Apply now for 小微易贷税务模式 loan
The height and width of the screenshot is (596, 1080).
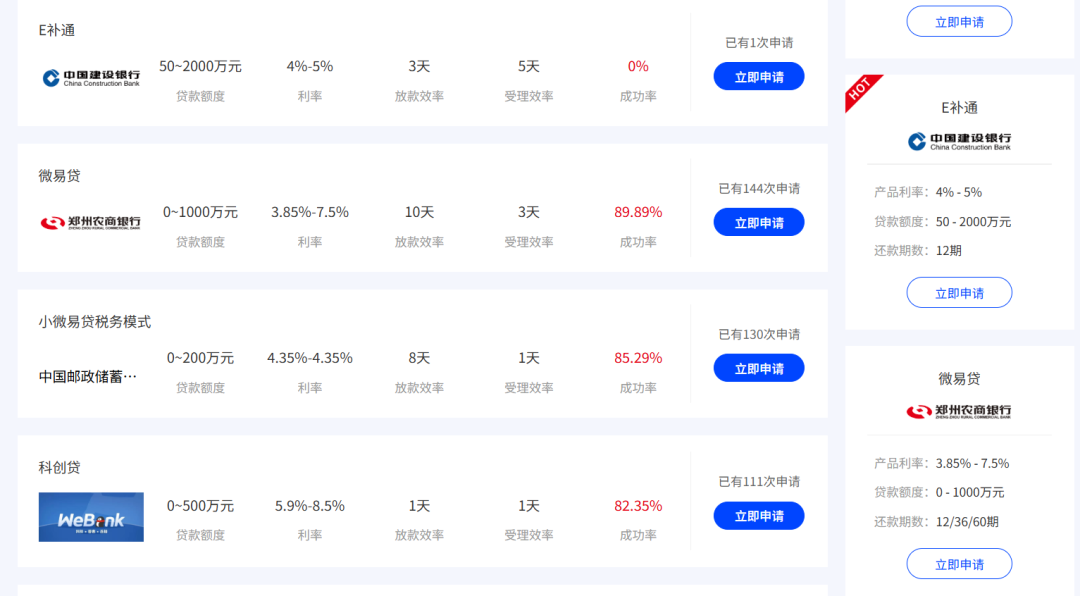click(x=759, y=368)
